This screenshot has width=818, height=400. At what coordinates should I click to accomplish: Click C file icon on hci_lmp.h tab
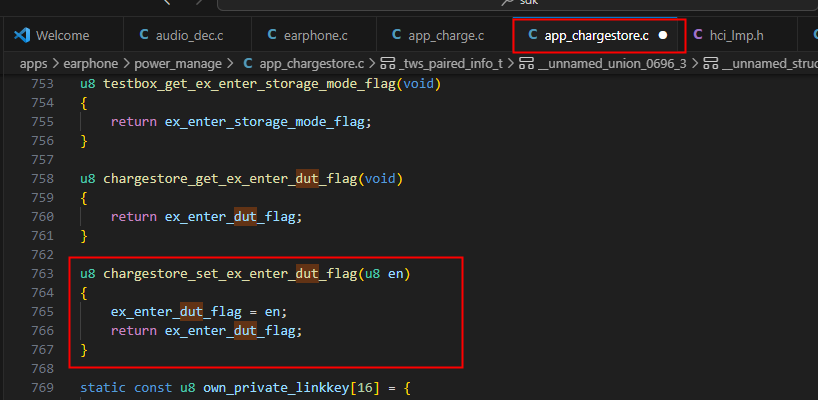click(698, 35)
